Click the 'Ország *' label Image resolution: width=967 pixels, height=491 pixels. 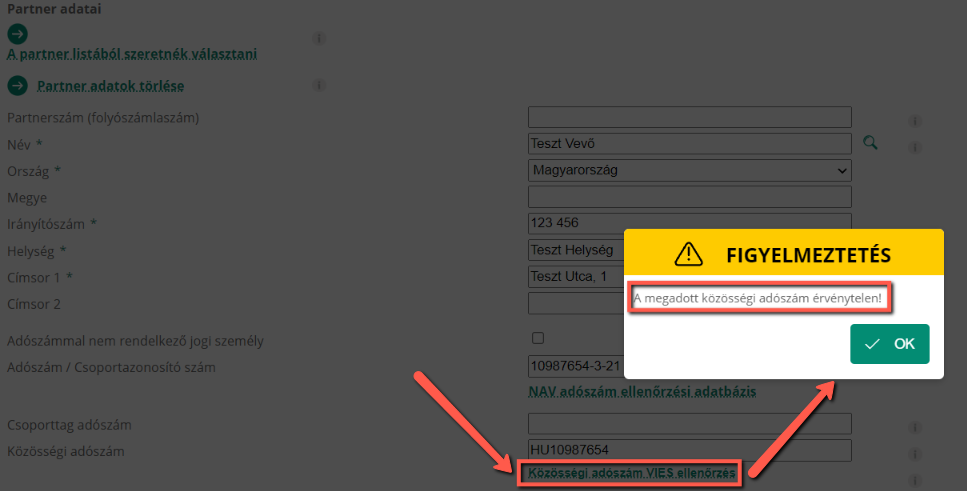(x=34, y=171)
